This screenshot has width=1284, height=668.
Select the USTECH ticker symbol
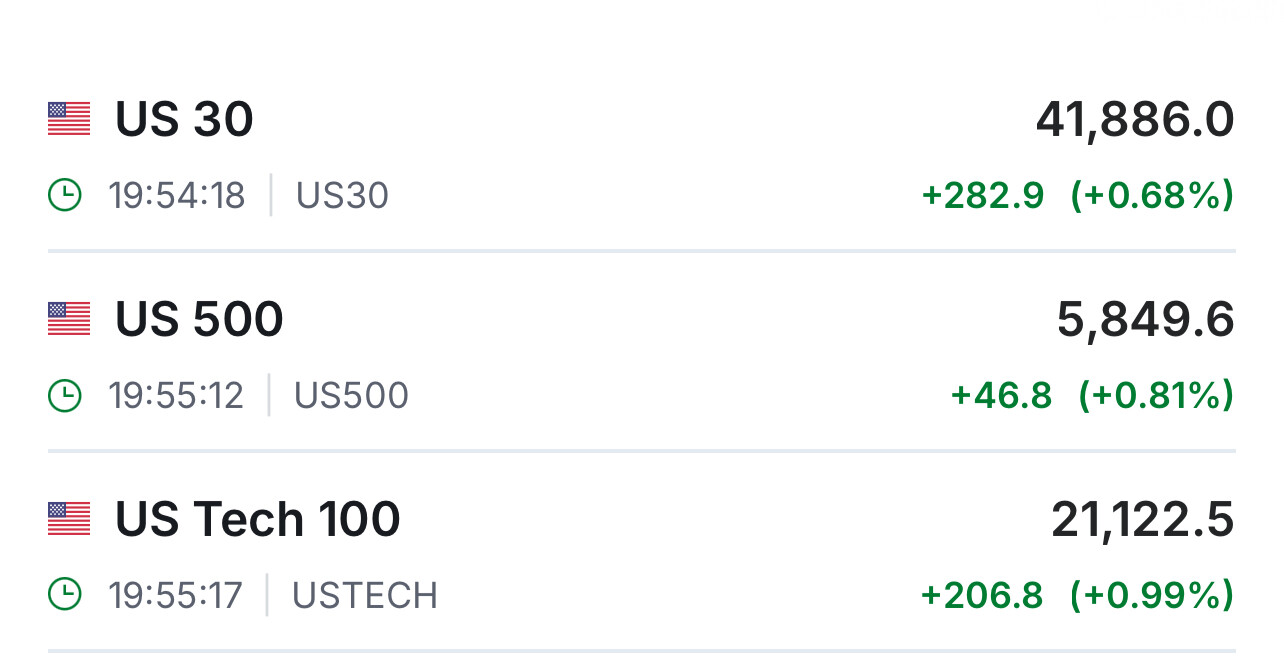364,596
